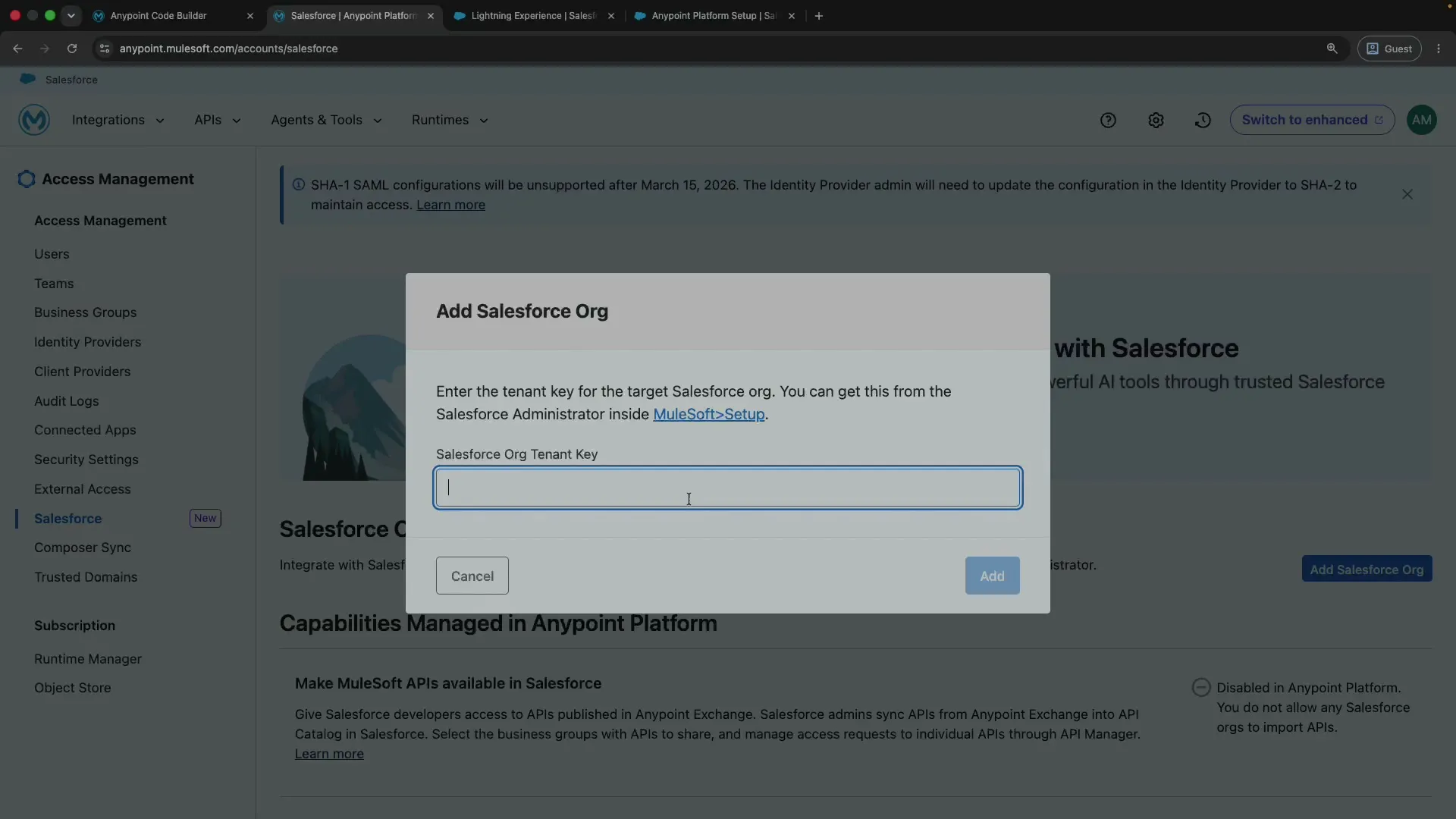
Task: Close the Anypoint Platform Setup tab
Action: click(x=792, y=16)
